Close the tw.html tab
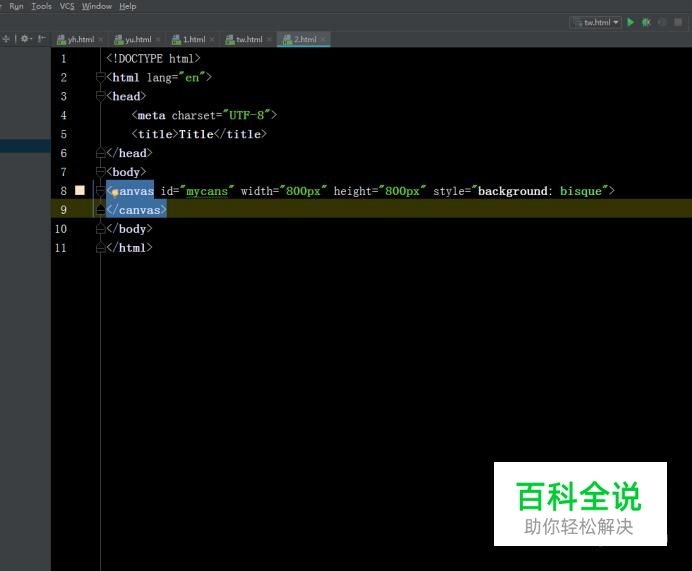This screenshot has height=571, width=692. click(x=269, y=40)
